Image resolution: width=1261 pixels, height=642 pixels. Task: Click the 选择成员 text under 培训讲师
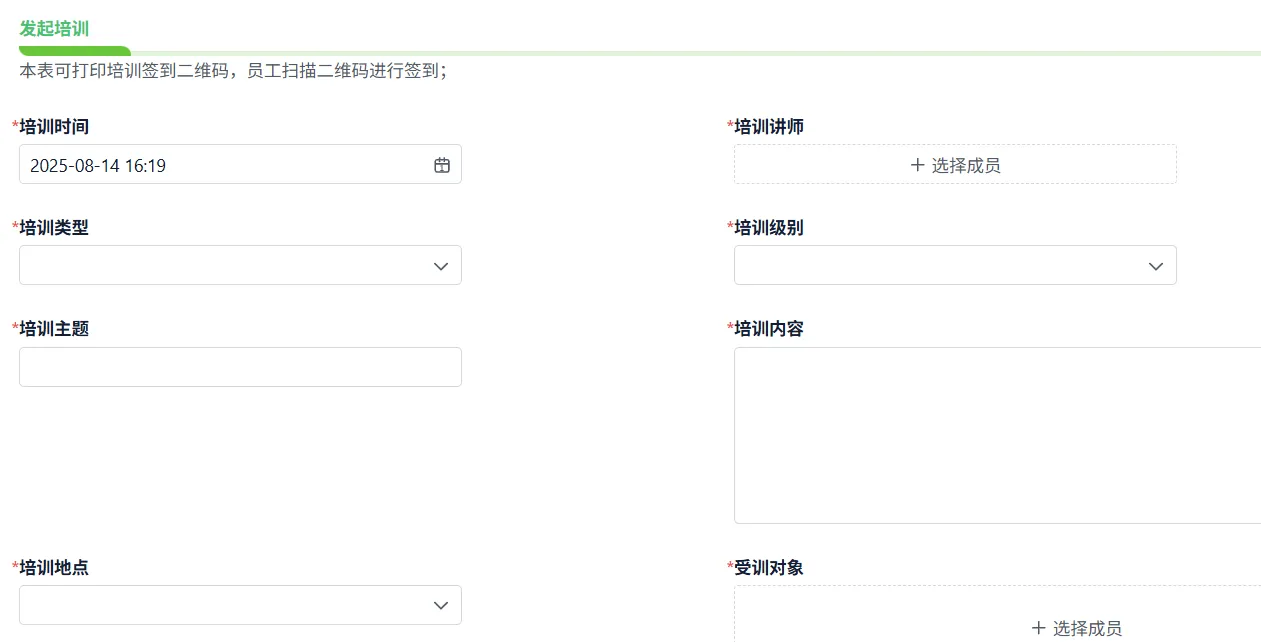pyautogui.click(x=966, y=165)
